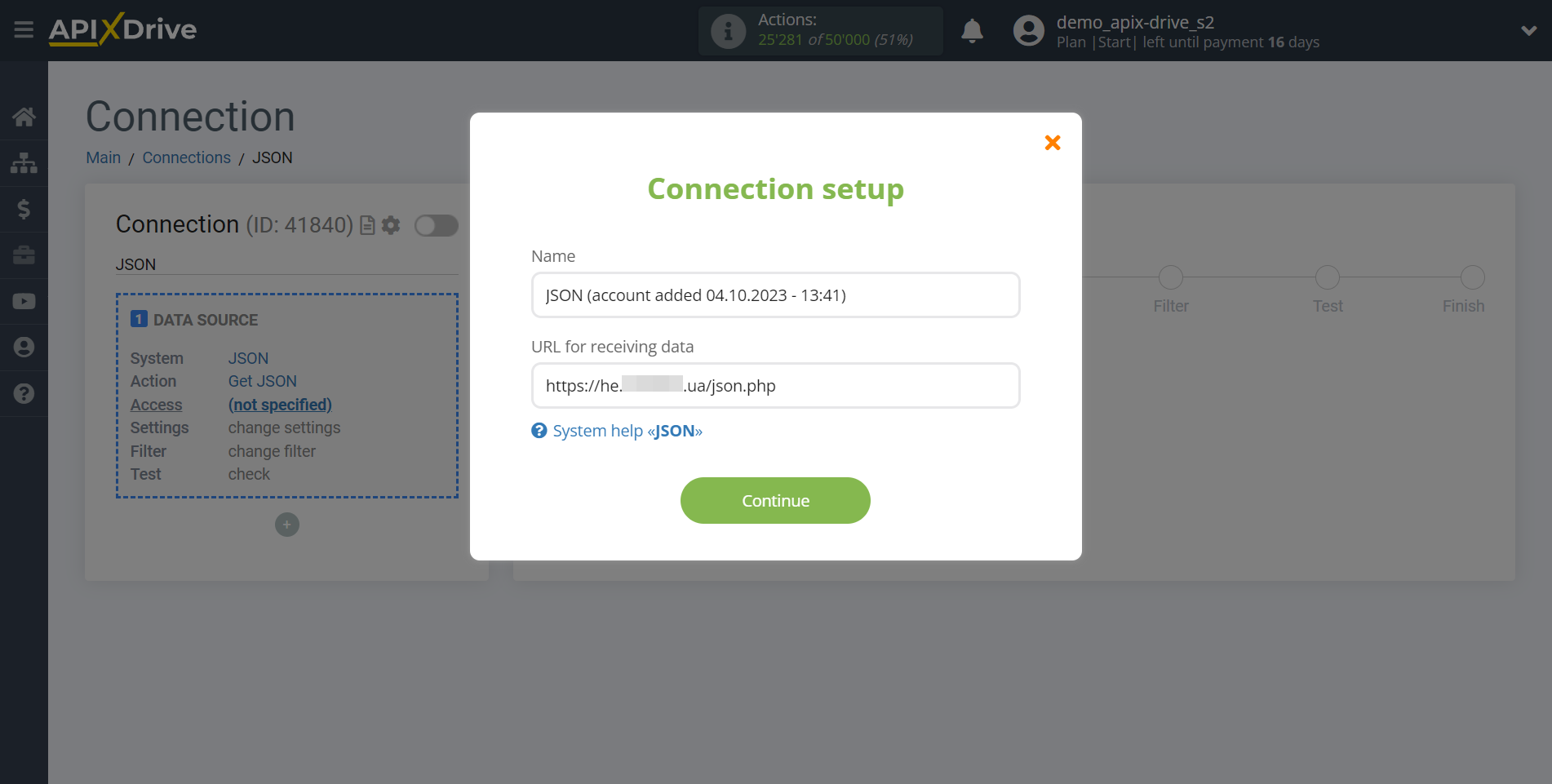Open the connection settings gear icon
Image resolution: width=1552 pixels, height=784 pixels.
pyautogui.click(x=391, y=225)
